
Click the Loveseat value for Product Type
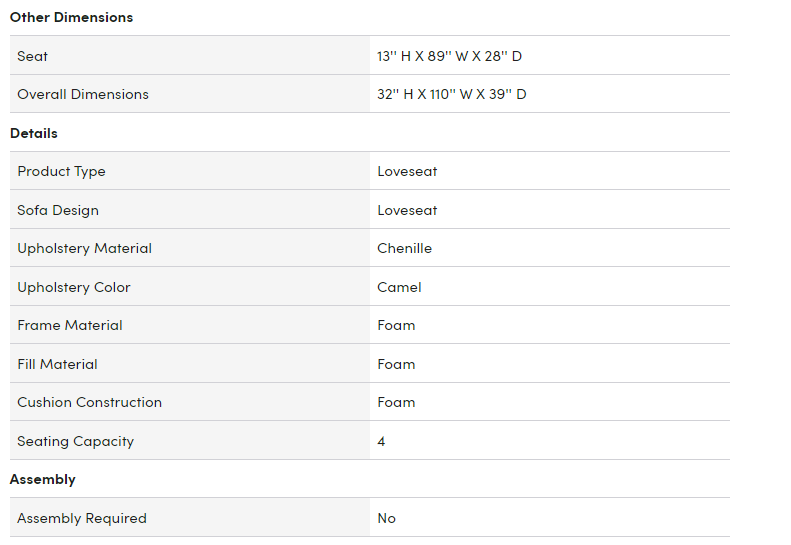[407, 172]
